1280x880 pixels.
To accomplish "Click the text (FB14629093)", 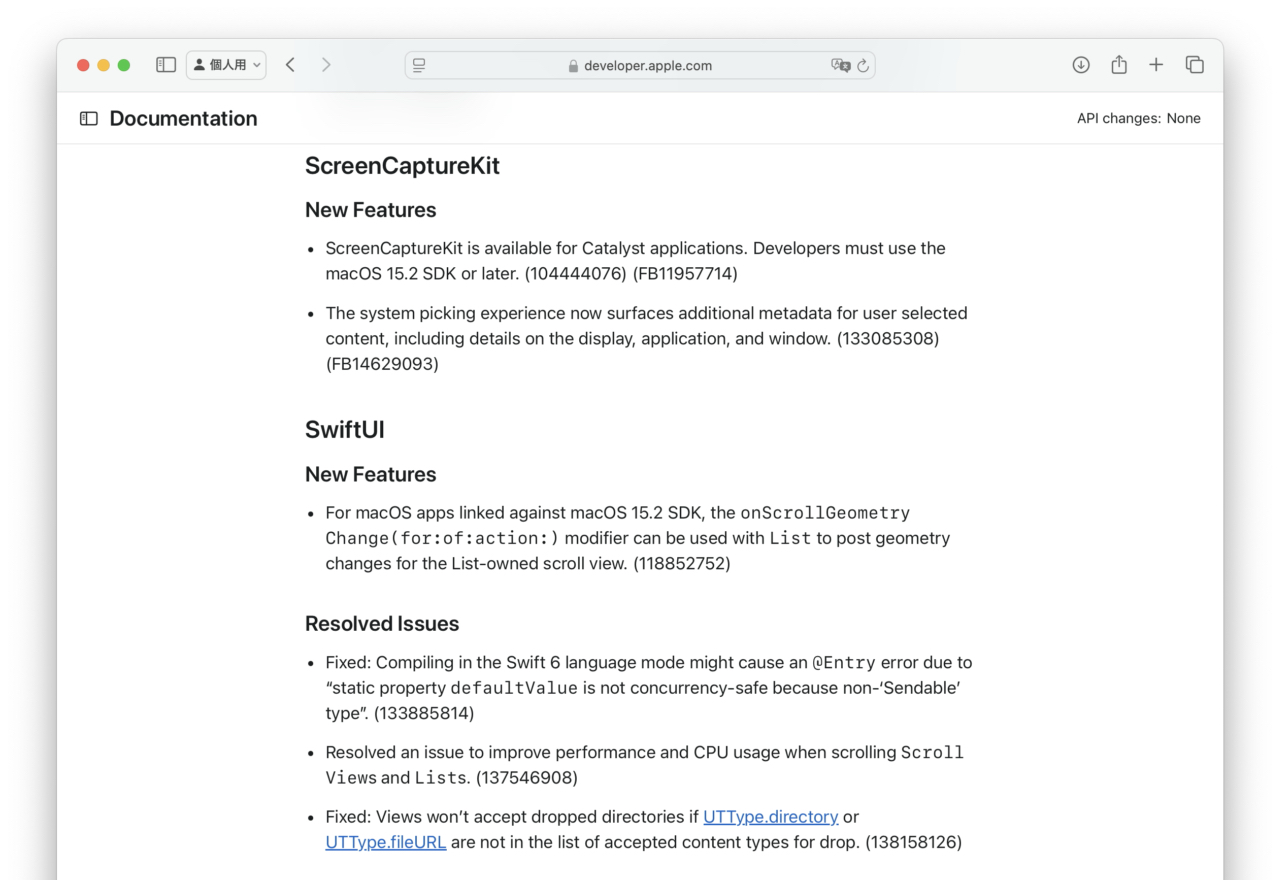I will coord(382,364).
